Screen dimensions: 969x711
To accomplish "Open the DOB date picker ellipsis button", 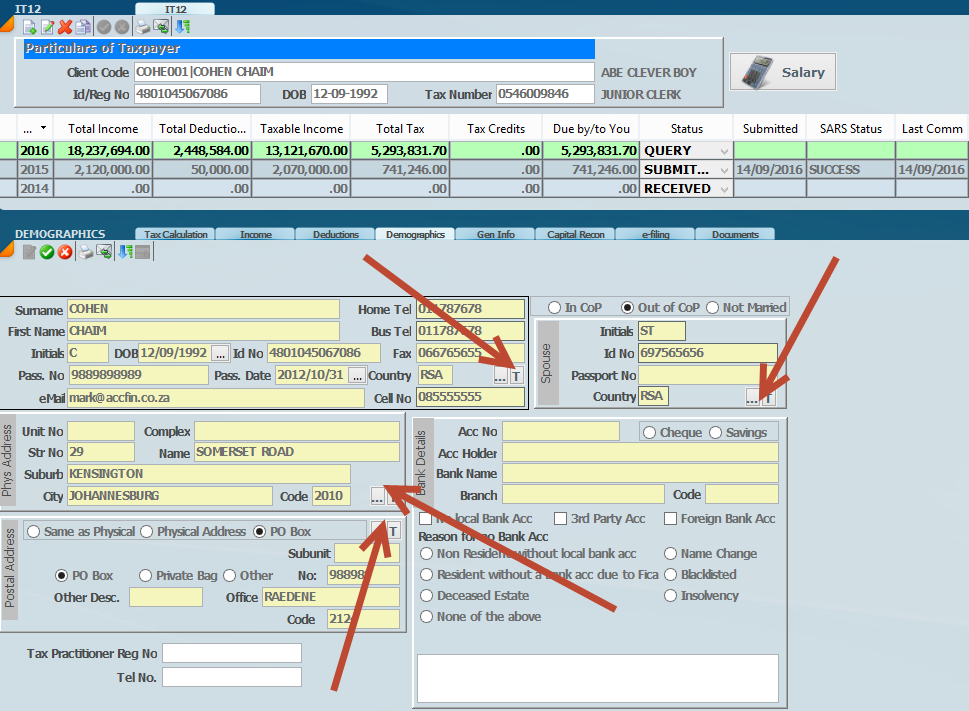I will pos(220,353).
